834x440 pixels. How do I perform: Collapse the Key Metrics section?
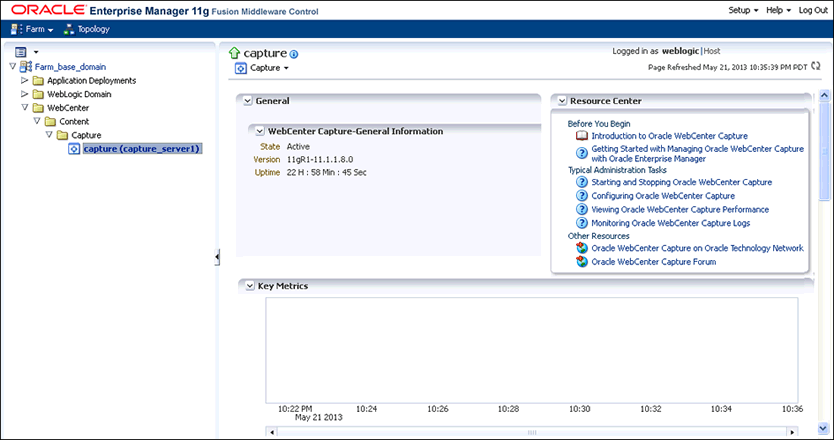pyautogui.click(x=249, y=286)
